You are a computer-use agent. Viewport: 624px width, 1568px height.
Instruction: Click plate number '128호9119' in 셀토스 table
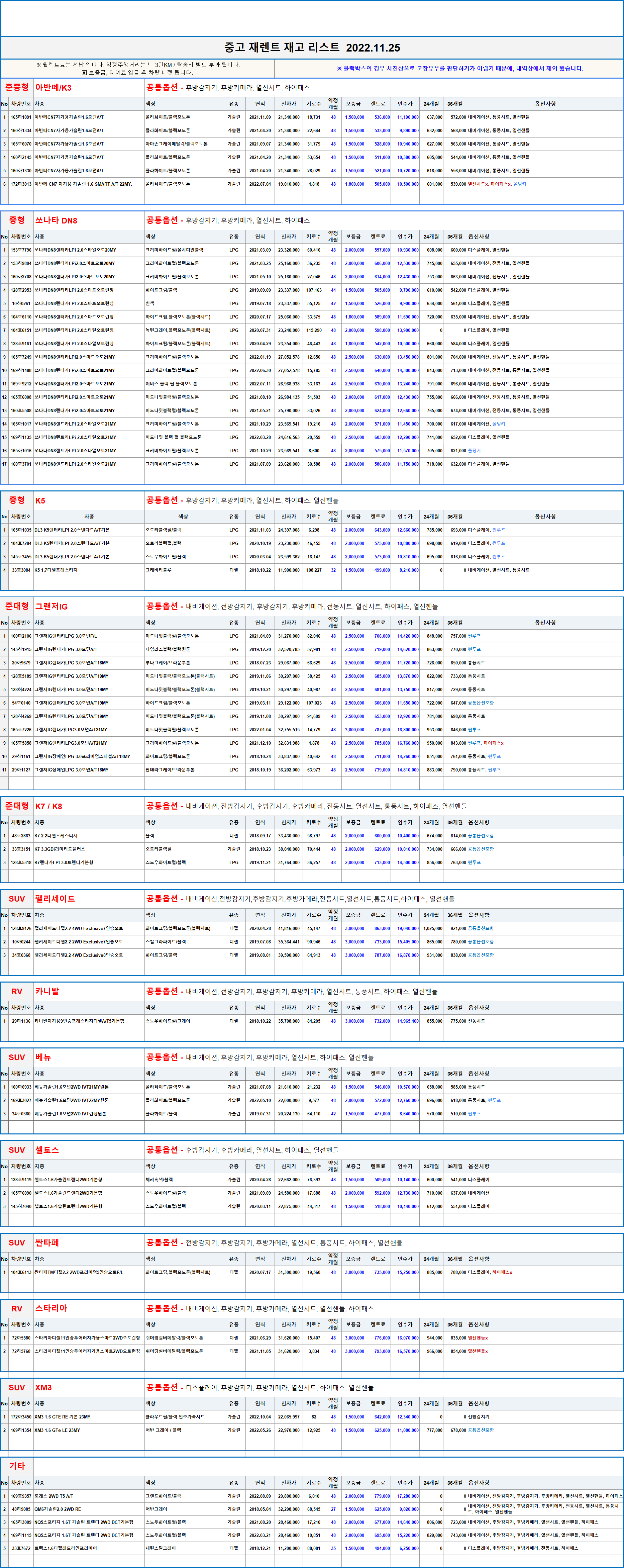click(x=21, y=1180)
